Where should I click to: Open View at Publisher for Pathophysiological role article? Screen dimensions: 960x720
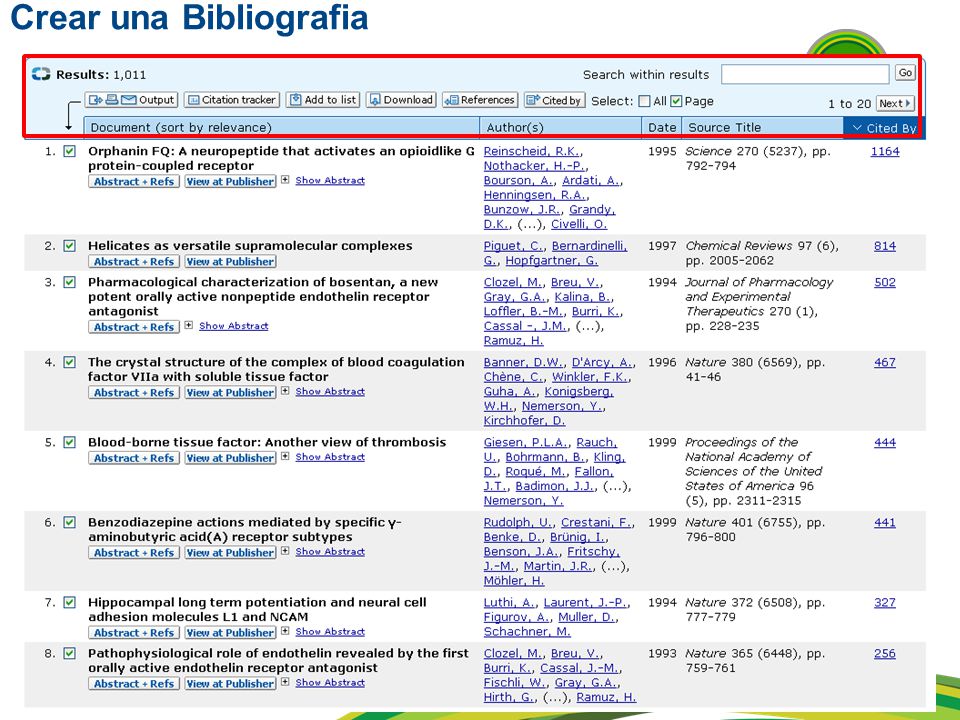[x=230, y=684]
